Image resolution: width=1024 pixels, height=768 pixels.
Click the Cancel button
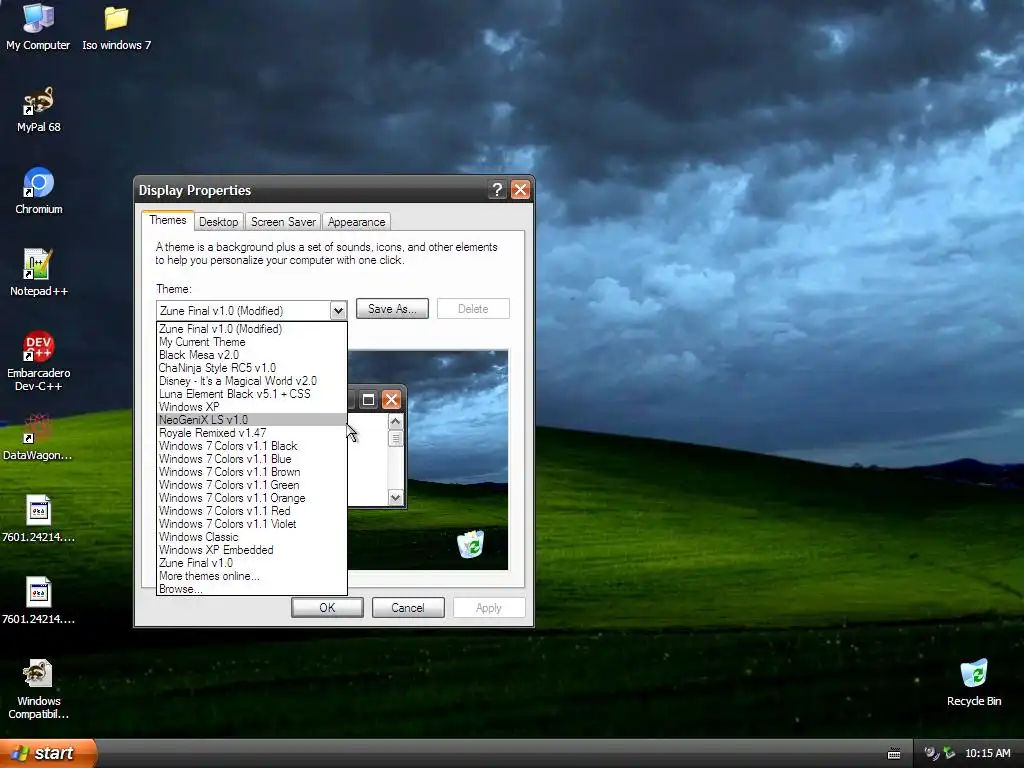tap(408, 608)
